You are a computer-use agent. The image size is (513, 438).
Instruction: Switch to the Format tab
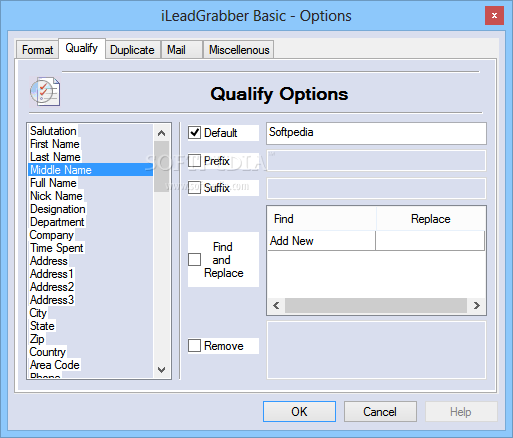pos(37,50)
